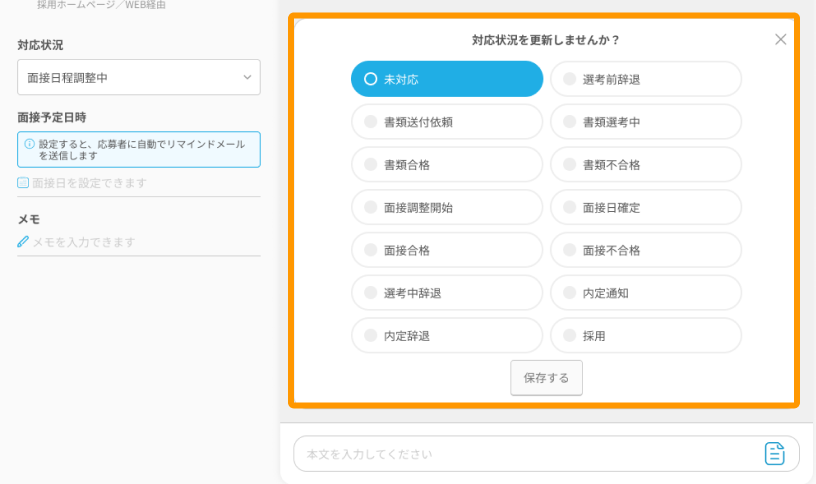The width and height of the screenshot is (816, 484).
Task: Select the 未対応 status option
Action: pyautogui.click(x=447, y=79)
